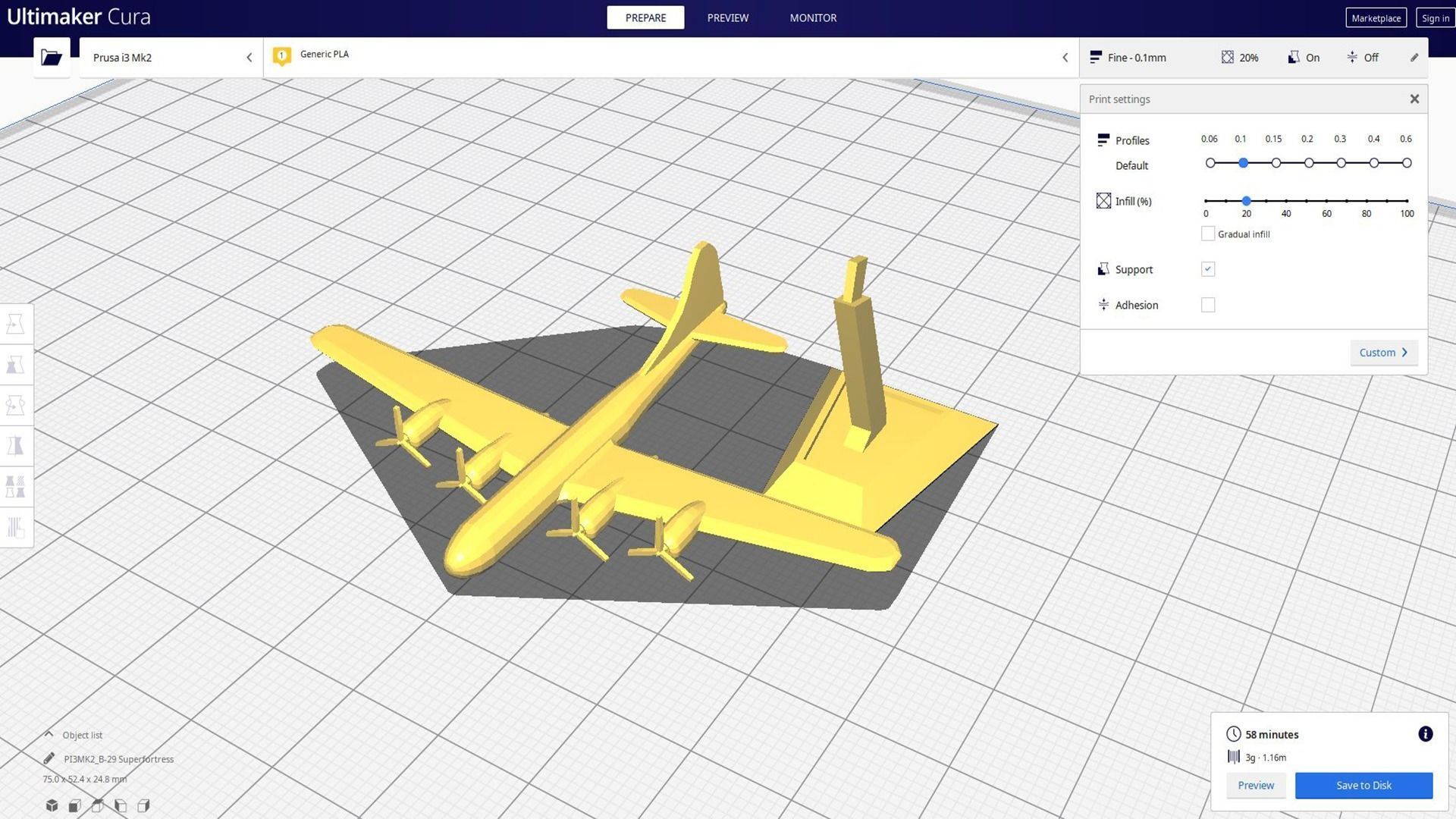Click the filament usage spool icon

click(1234, 757)
